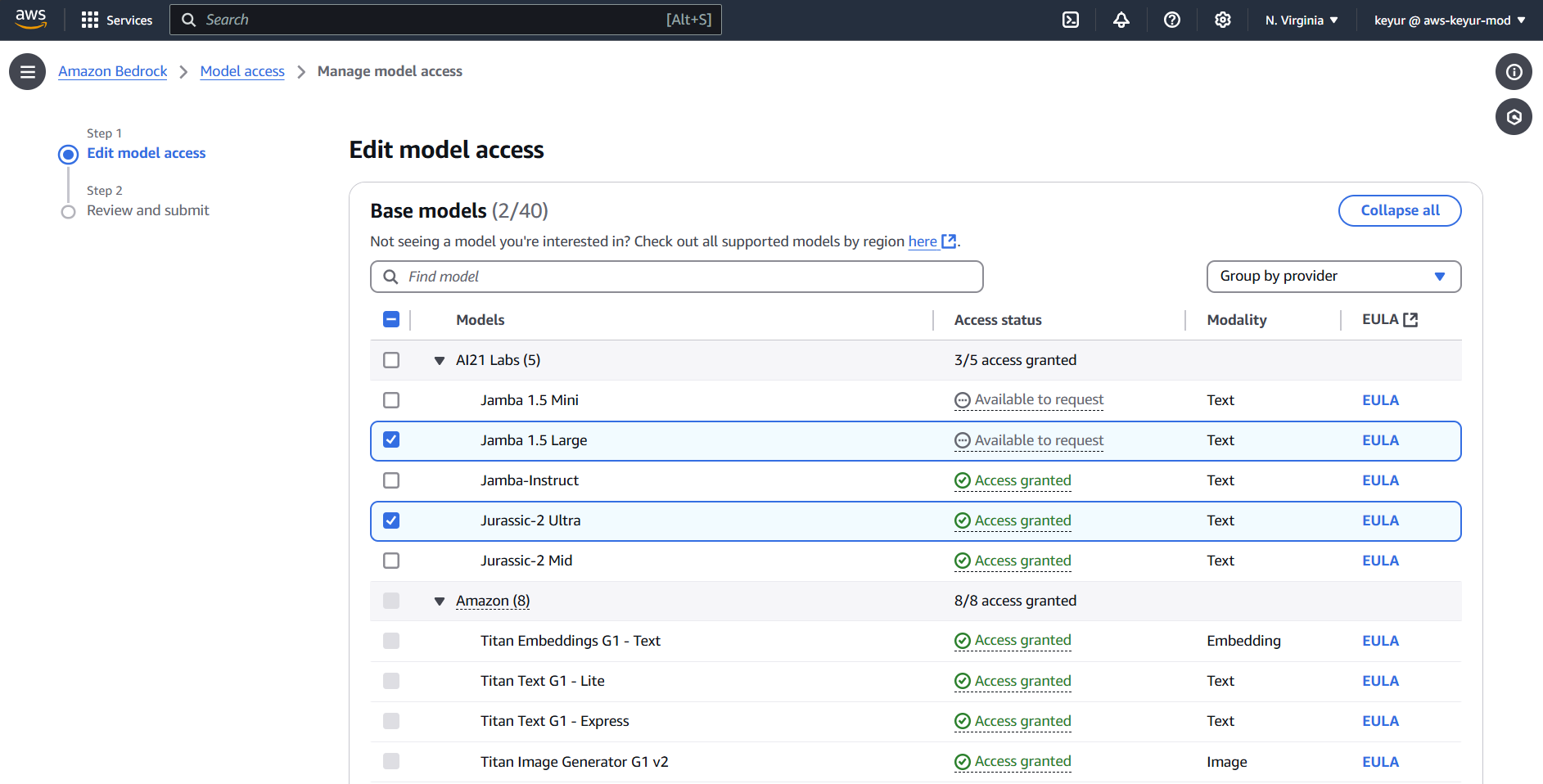Open EULA link for Jamba-Instruct
Image resolution: width=1543 pixels, height=784 pixels.
[1380, 480]
